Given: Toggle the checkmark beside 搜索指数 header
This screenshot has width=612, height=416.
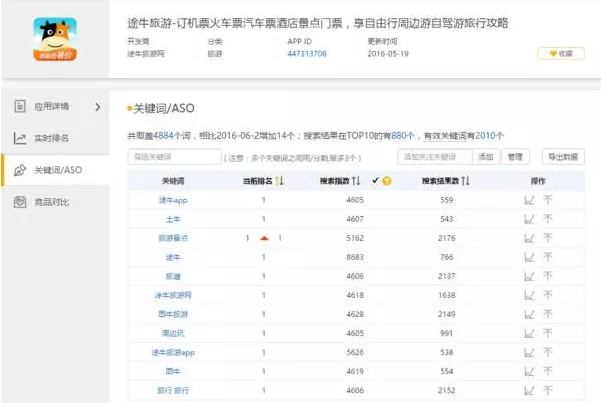Looking at the screenshot, I should coord(375,181).
